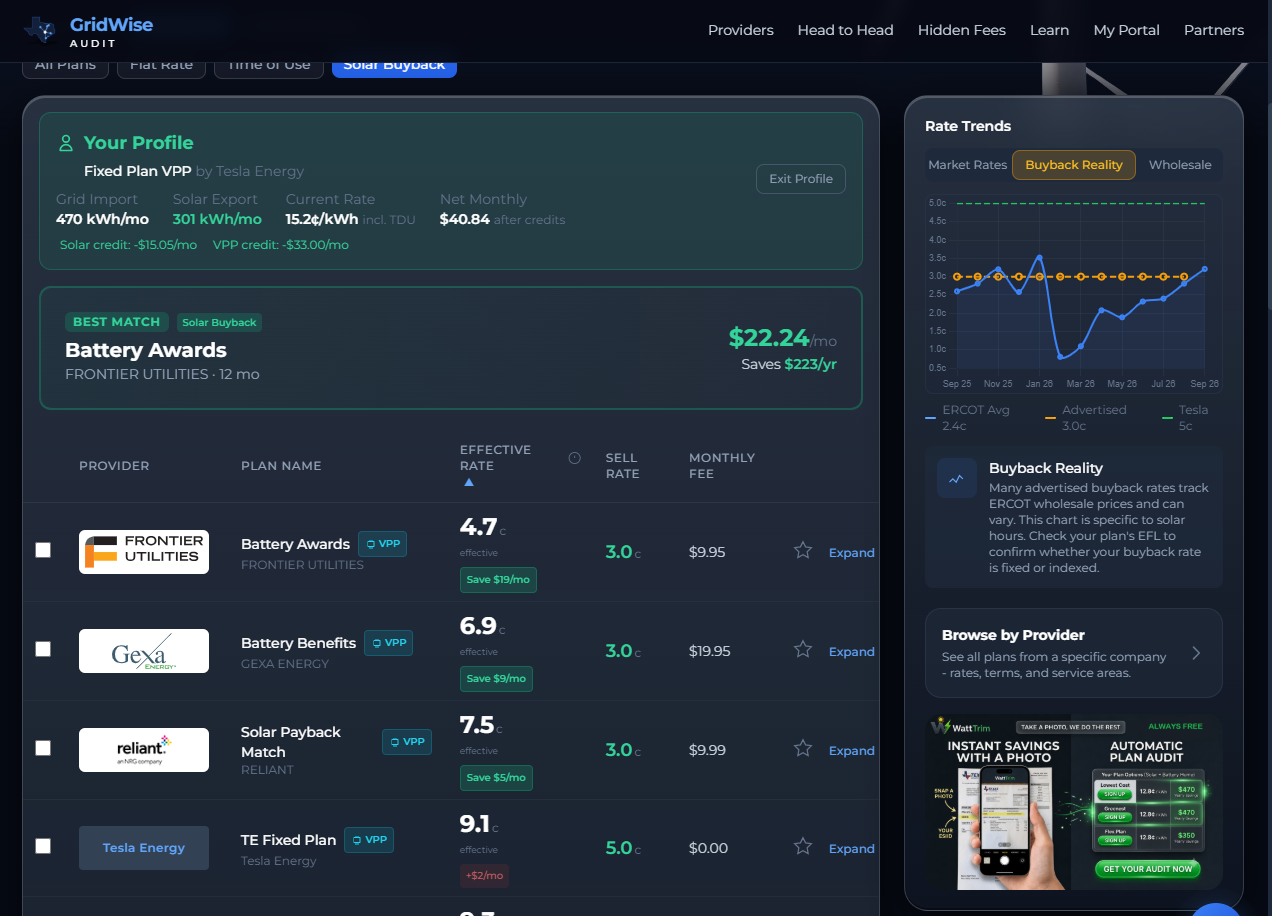The height and width of the screenshot is (916, 1272).
Task: Click VPP badge on Battery Benefits row
Action: pyautogui.click(x=388, y=643)
